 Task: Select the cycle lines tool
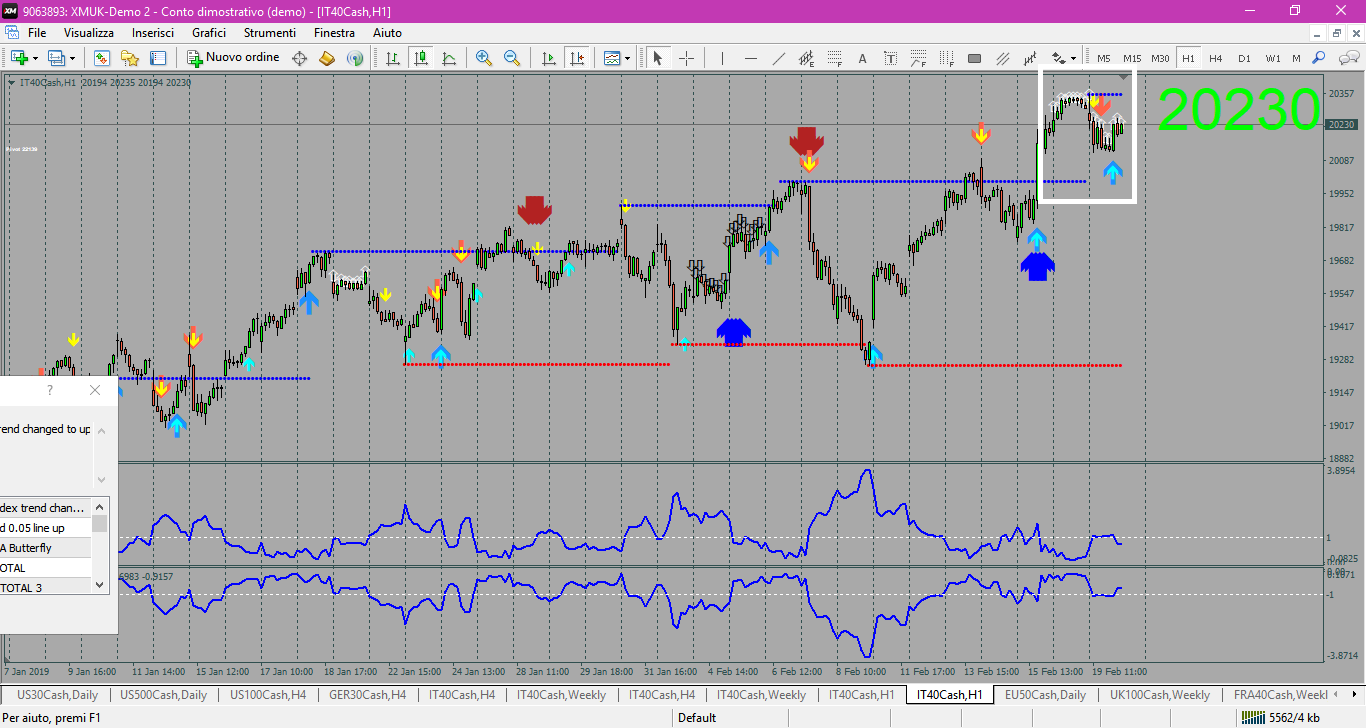1030,58
